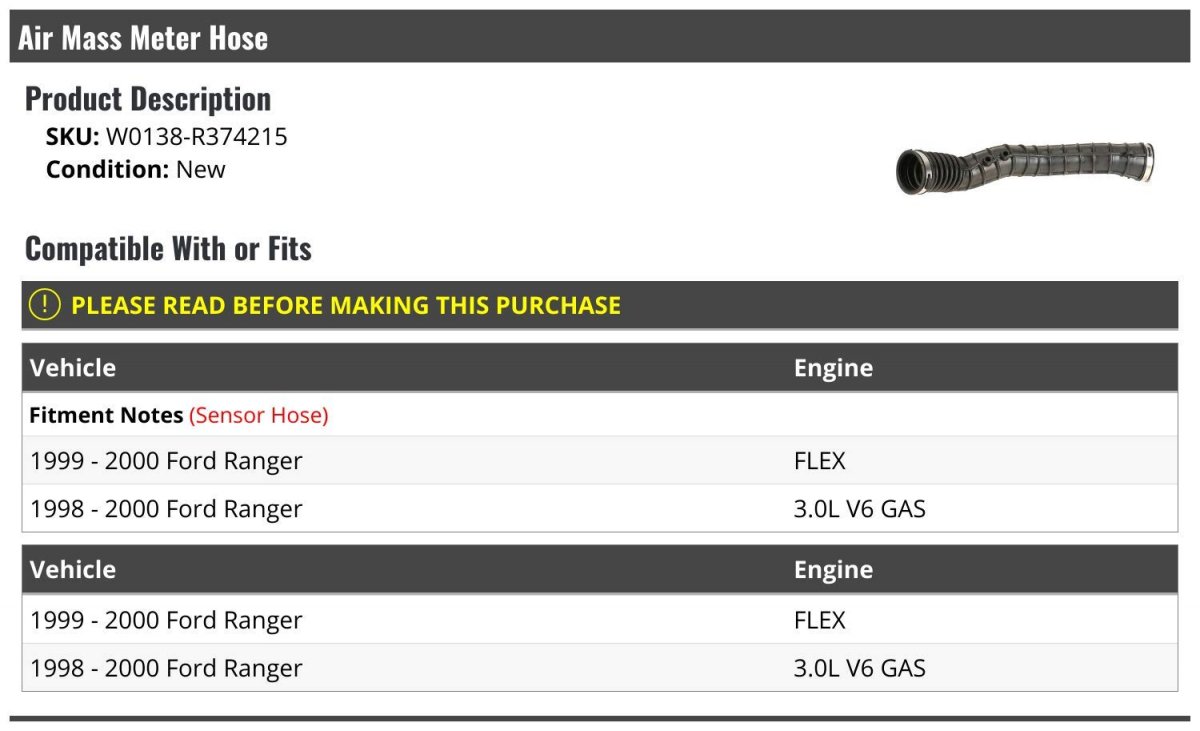The image size is (1200, 731).
Task: Click the SKU number W0138-R374215
Action: (x=197, y=137)
